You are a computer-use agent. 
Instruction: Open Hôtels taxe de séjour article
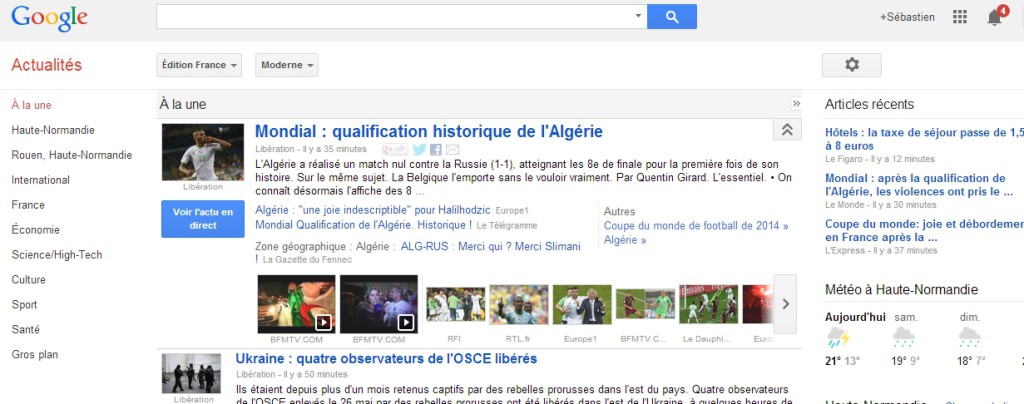click(x=923, y=139)
